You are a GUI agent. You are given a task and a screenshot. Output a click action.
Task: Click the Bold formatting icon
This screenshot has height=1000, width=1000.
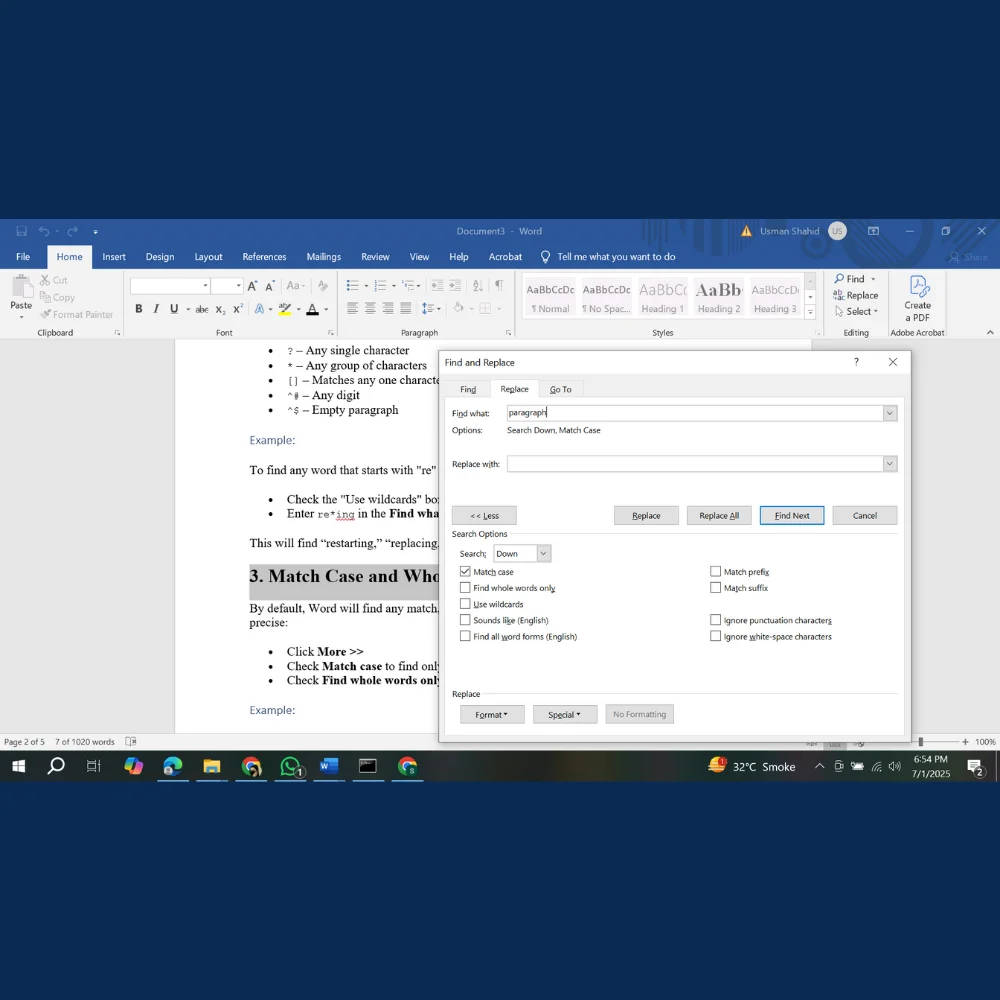pyautogui.click(x=138, y=309)
